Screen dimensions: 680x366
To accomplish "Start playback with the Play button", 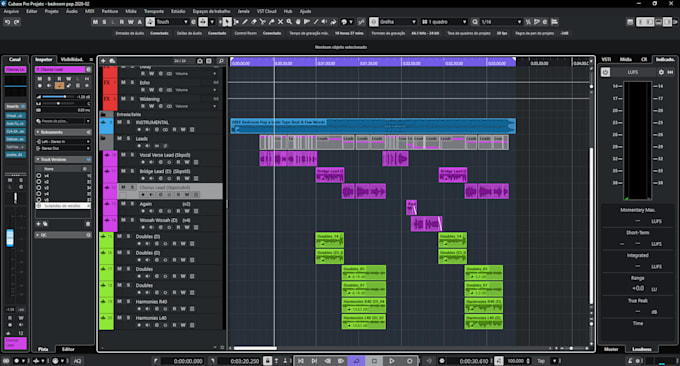I will 392,361.
